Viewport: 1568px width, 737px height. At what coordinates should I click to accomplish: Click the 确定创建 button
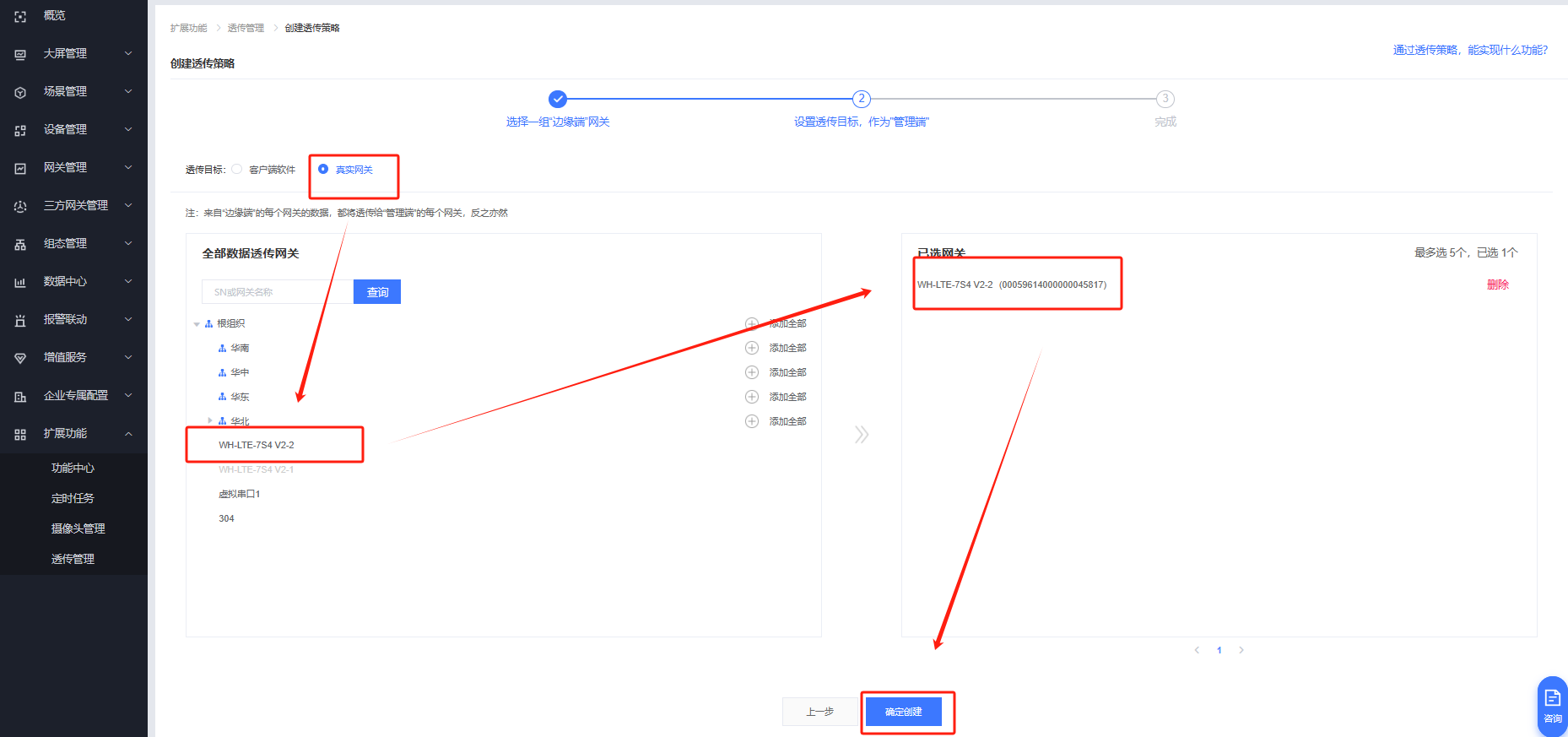tap(903, 712)
